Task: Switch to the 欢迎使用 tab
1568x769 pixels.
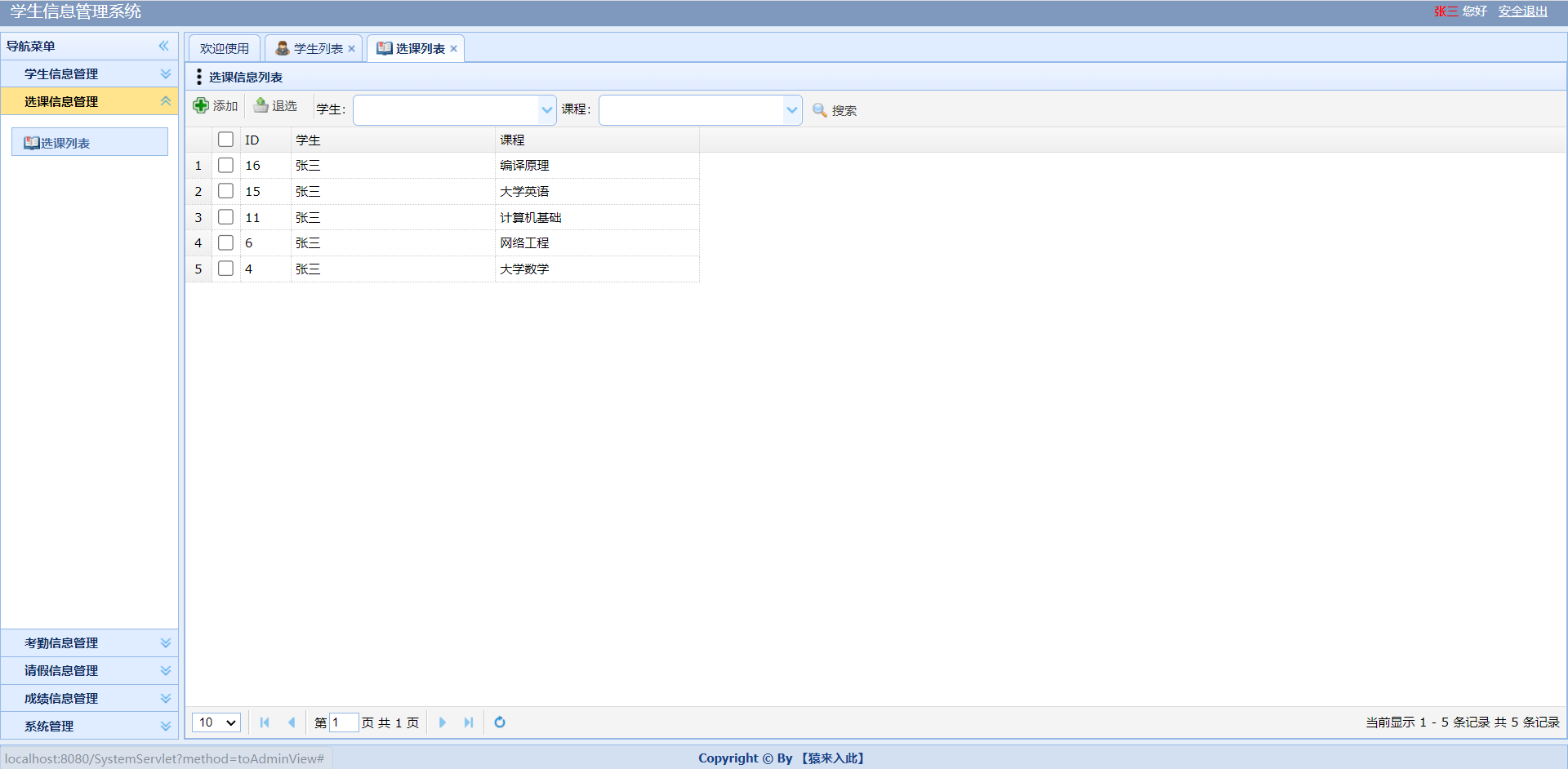Action: pyautogui.click(x=225, y=49)
